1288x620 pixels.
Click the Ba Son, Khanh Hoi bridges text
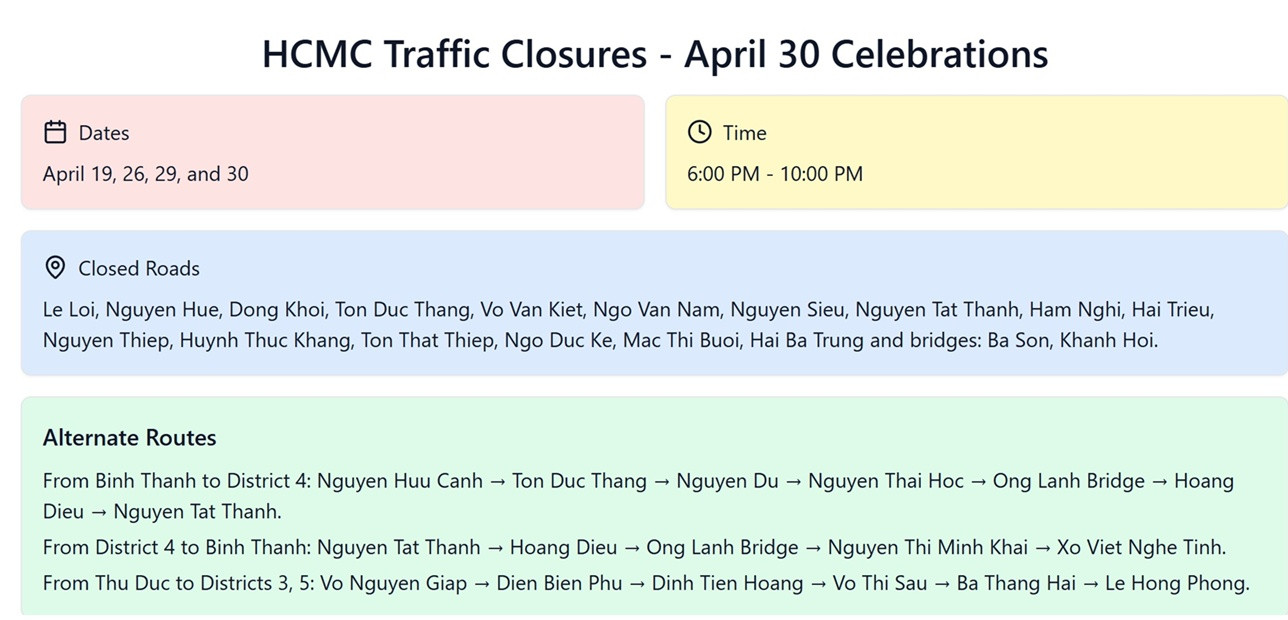[x=1072, y=340]
